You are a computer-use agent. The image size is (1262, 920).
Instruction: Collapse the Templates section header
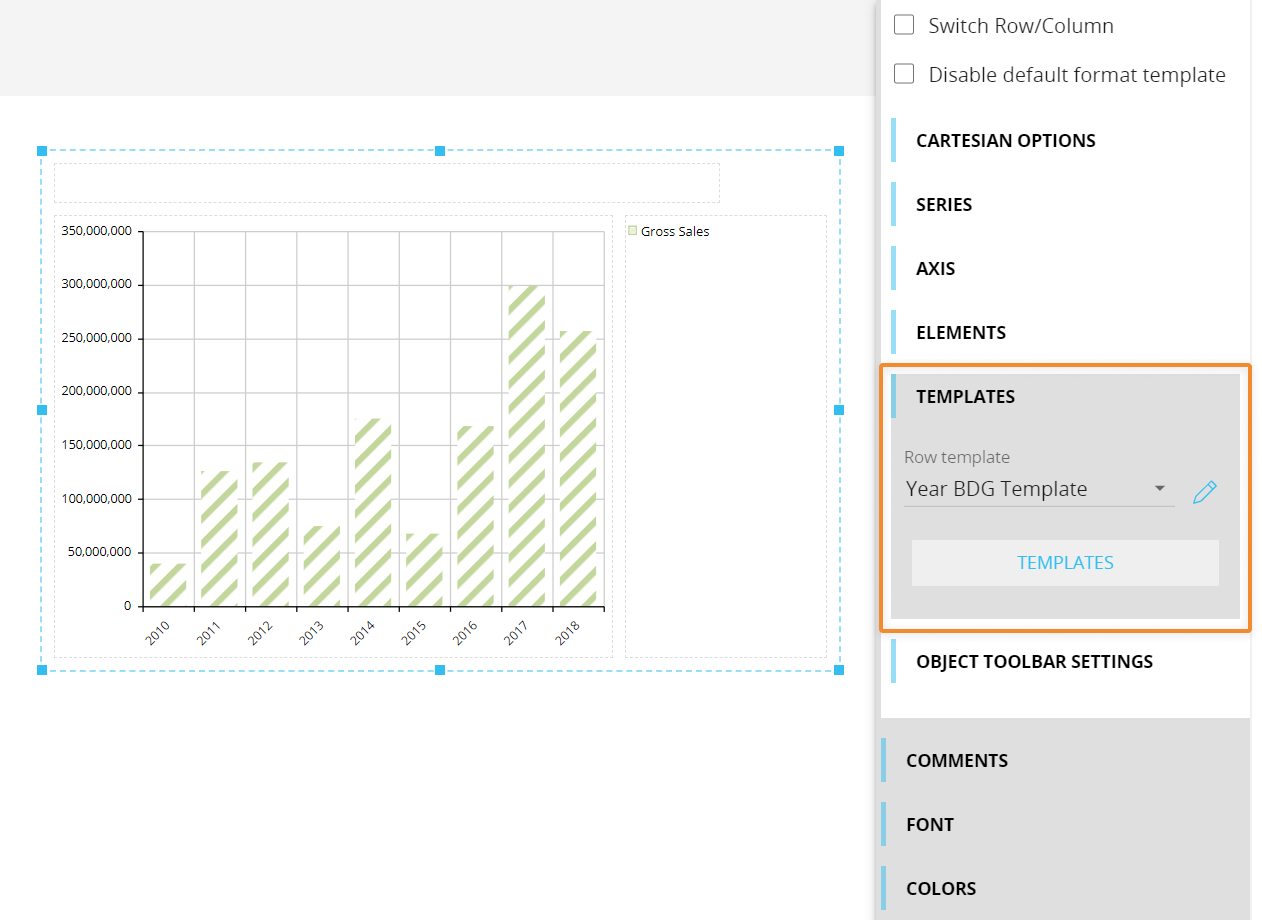point(965,397)
